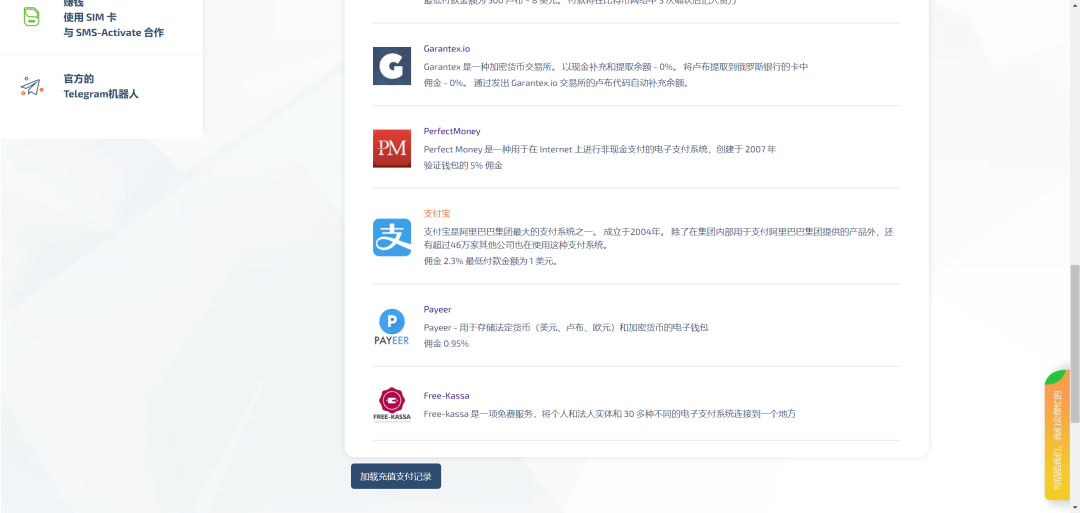Click Alipay description mentioning 成立于2004年
The width and height of the screenshot is (1080, 513).
(x=658, y=238)
